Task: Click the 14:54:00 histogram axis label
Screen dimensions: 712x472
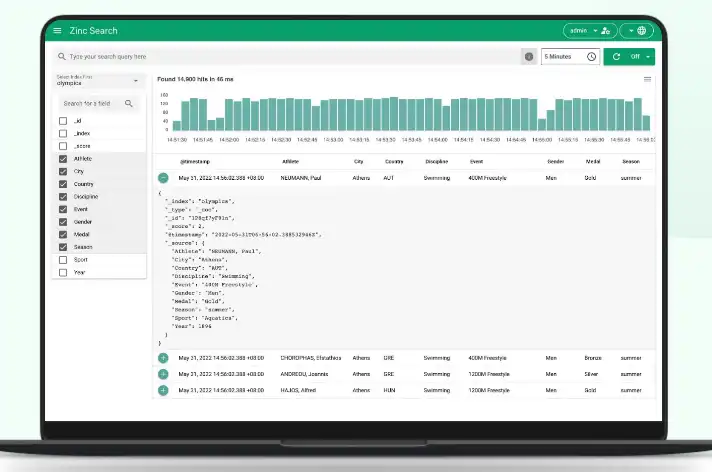Action: click(x=437, y=140)
